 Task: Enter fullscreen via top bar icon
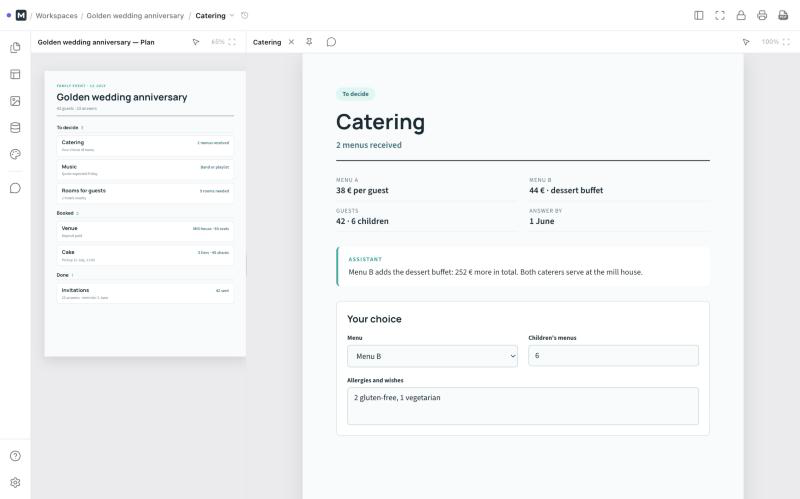click(720, 15)
